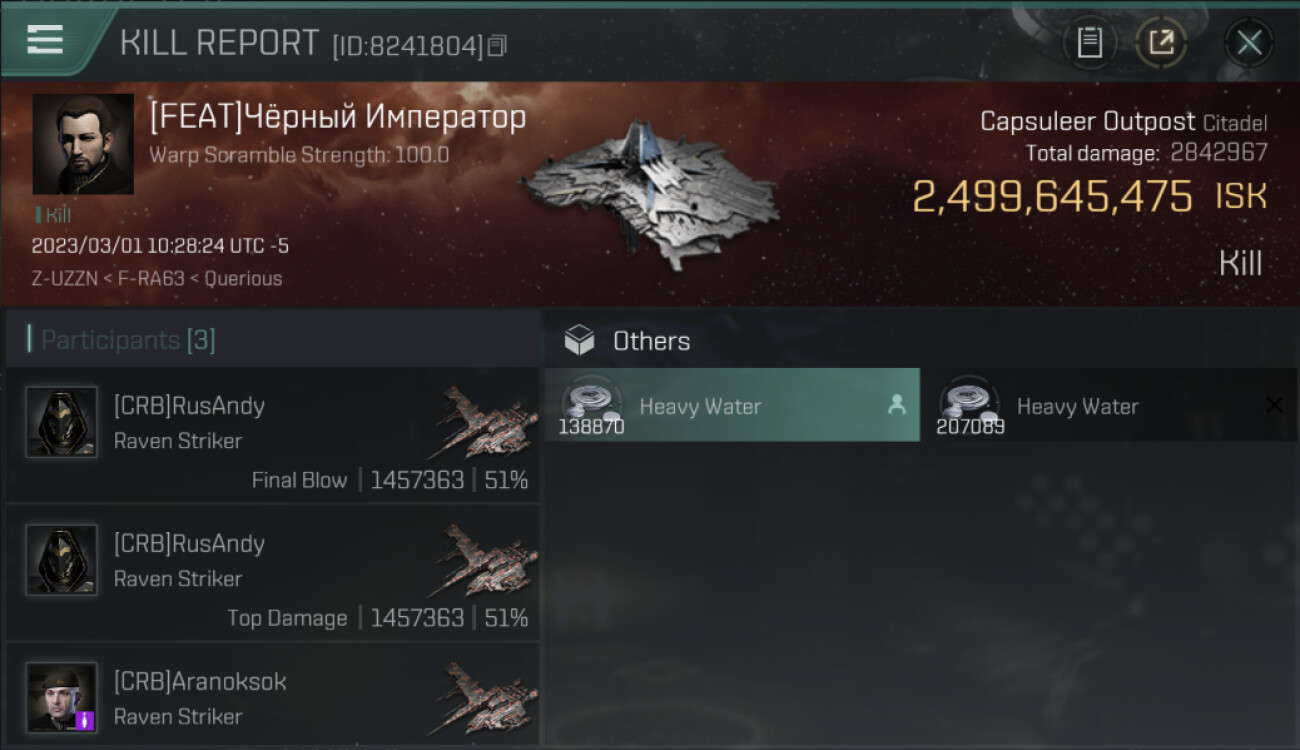Open the clipboard notes icon
The image size is (1300, 750).
point(1089,42)
